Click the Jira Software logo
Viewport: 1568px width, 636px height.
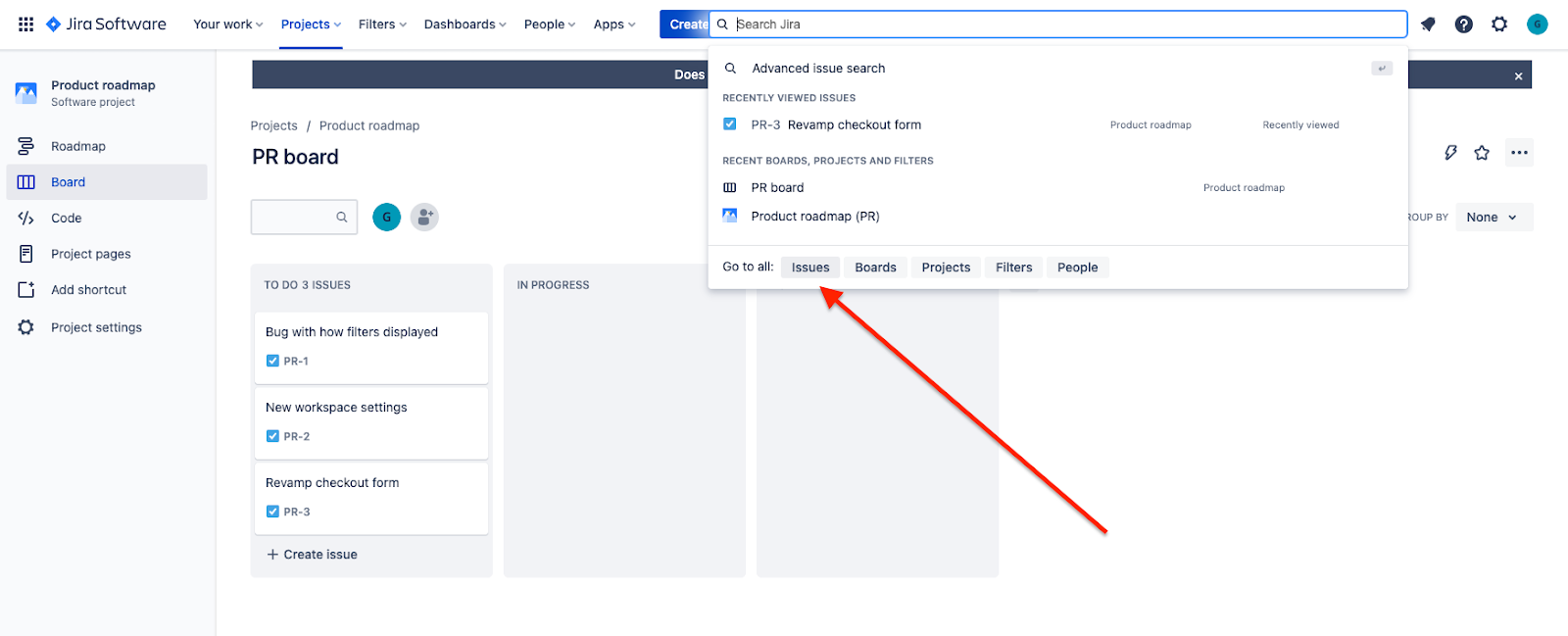[106, 24]
